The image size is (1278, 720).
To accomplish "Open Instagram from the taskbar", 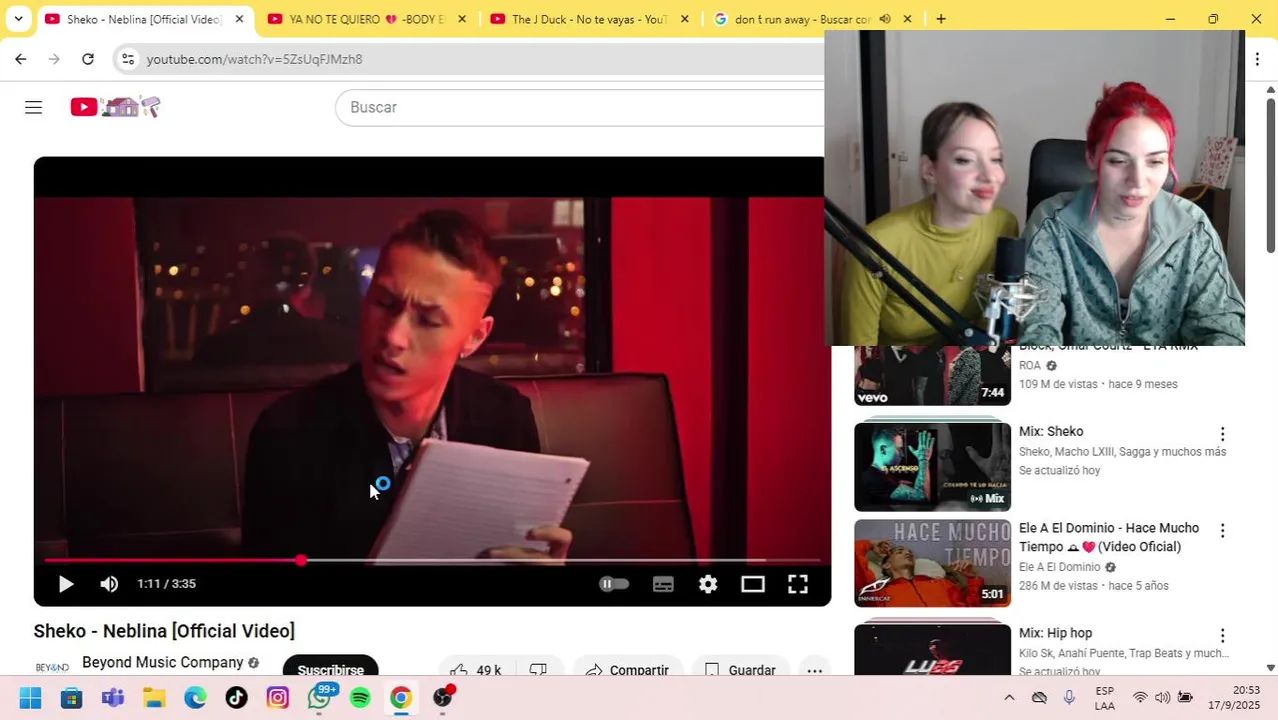I will (x=277, y=698).
